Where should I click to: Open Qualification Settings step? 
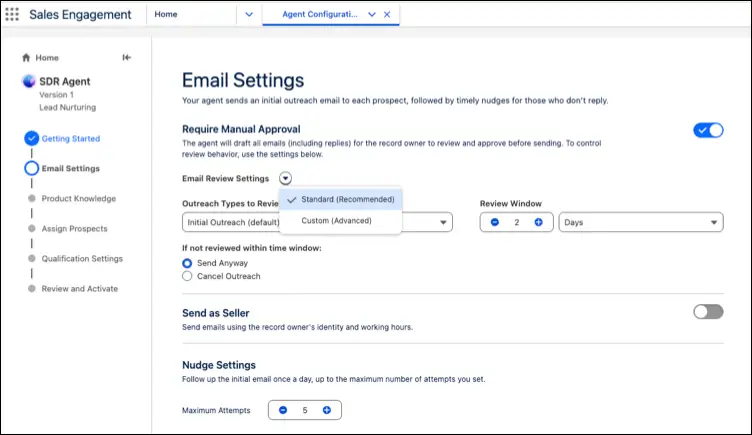(x=82, y=259)
